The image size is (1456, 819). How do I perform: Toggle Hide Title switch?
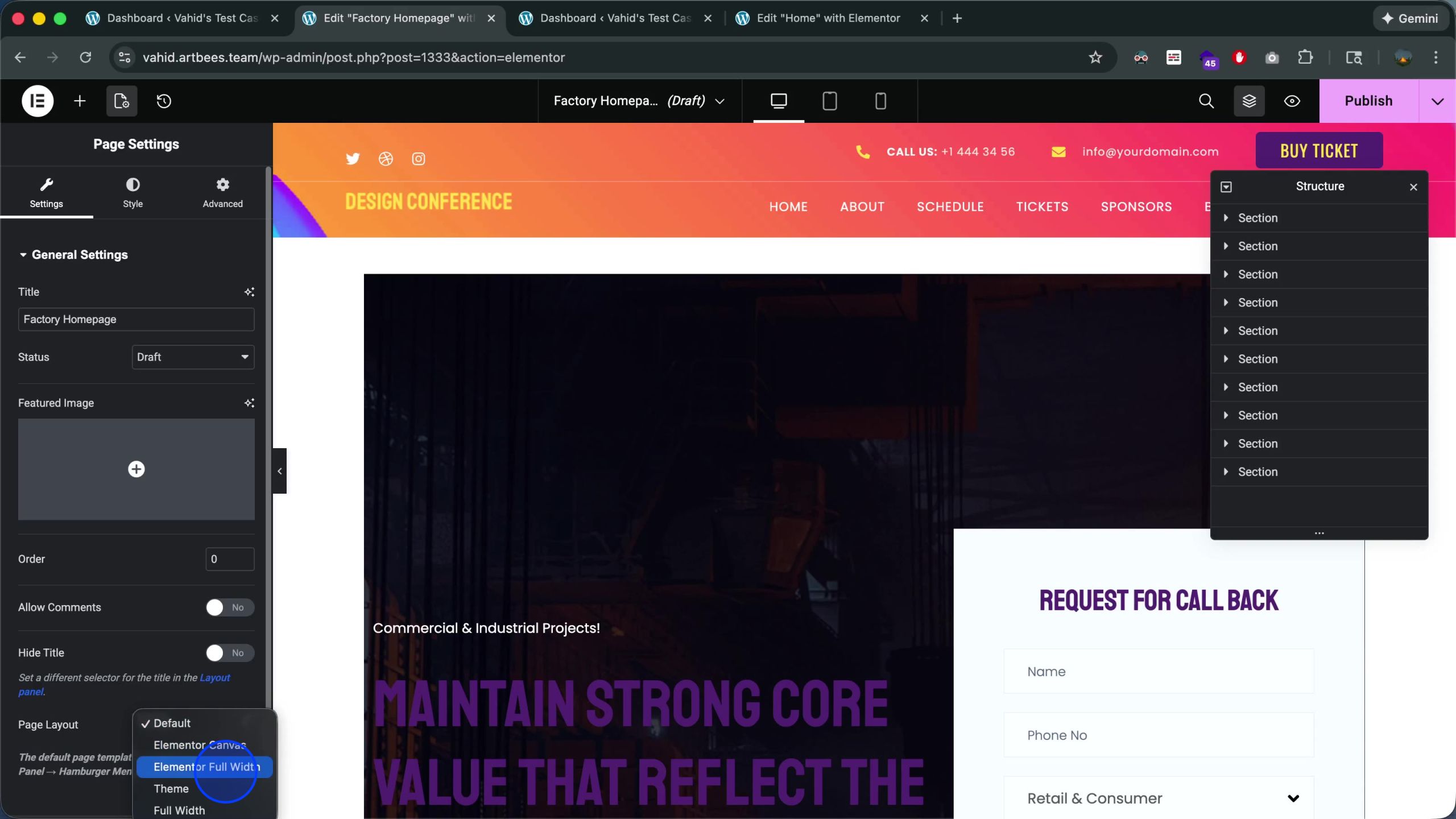(230, 653)
